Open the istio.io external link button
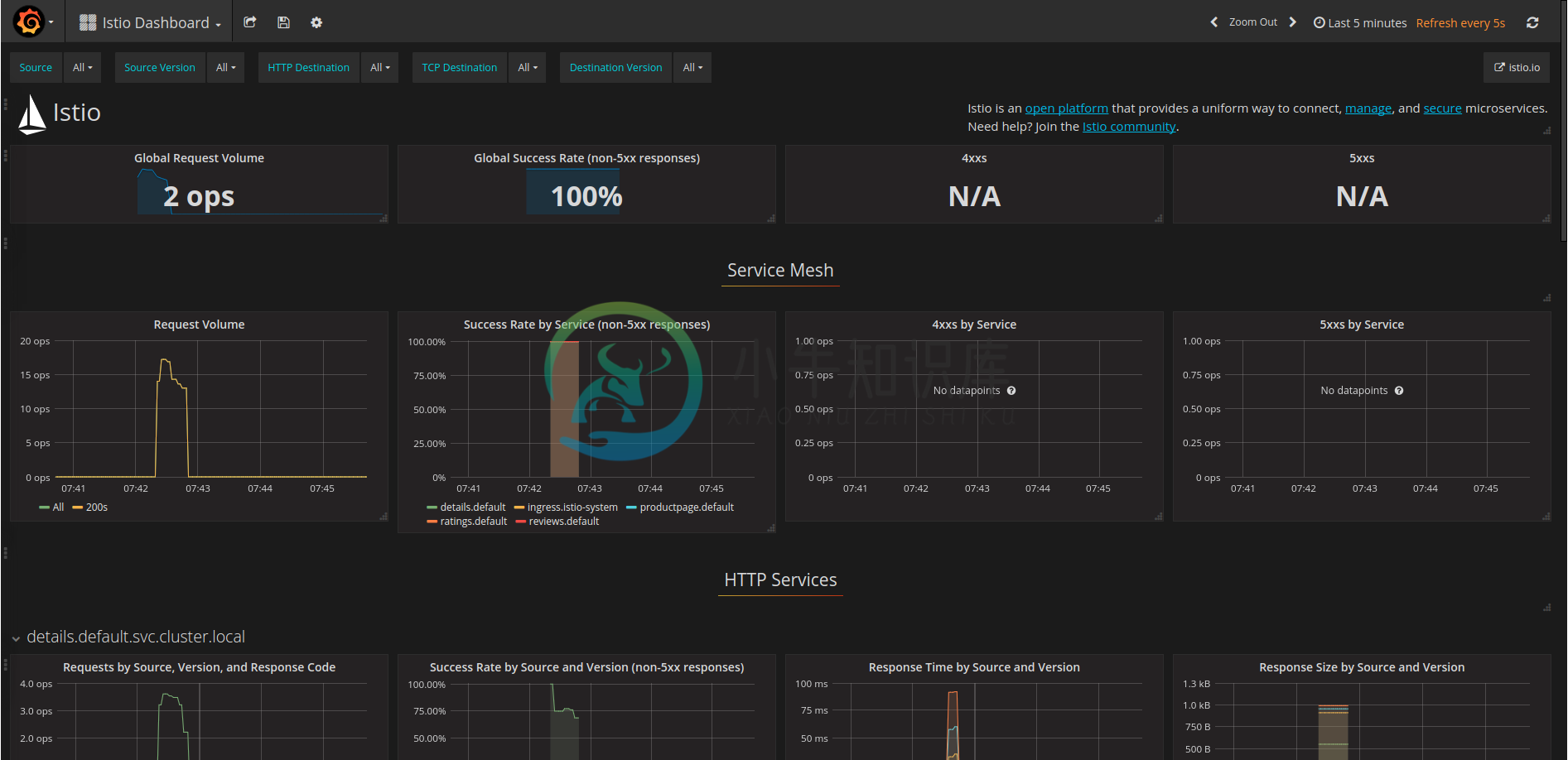 1517,68
